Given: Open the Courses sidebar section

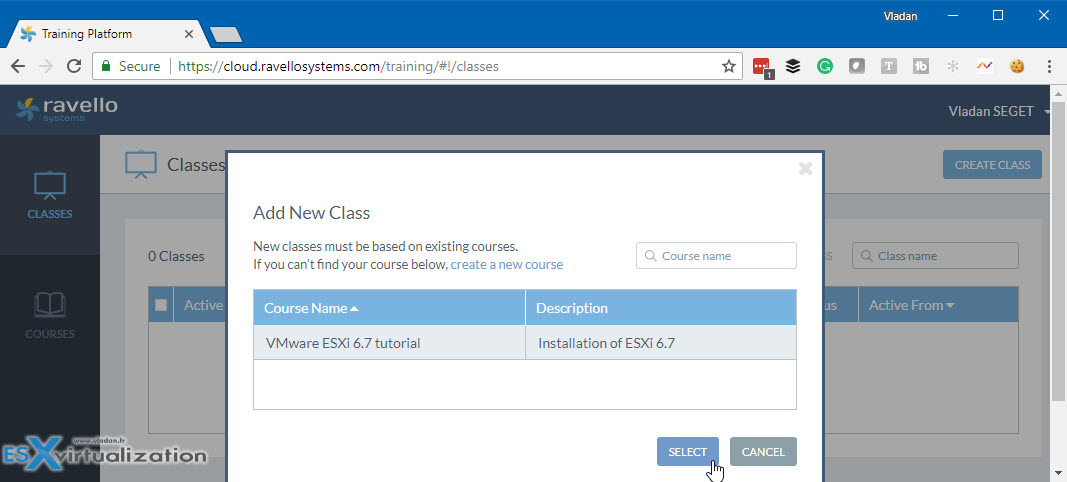Looking at the screenshot, I should pyautogui.click(x=50, y=315).
